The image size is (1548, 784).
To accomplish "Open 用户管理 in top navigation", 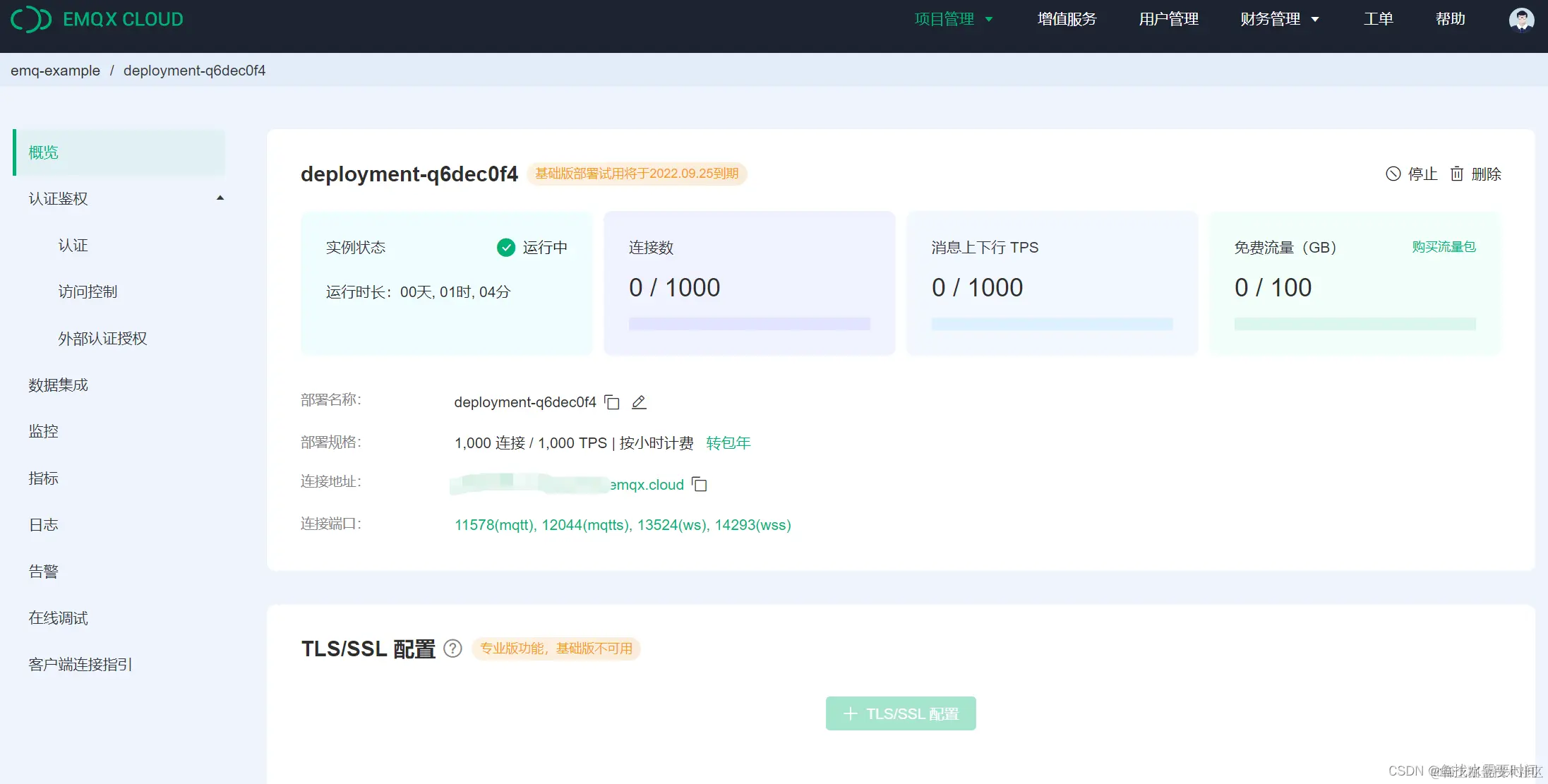I will pos(1168,19).
